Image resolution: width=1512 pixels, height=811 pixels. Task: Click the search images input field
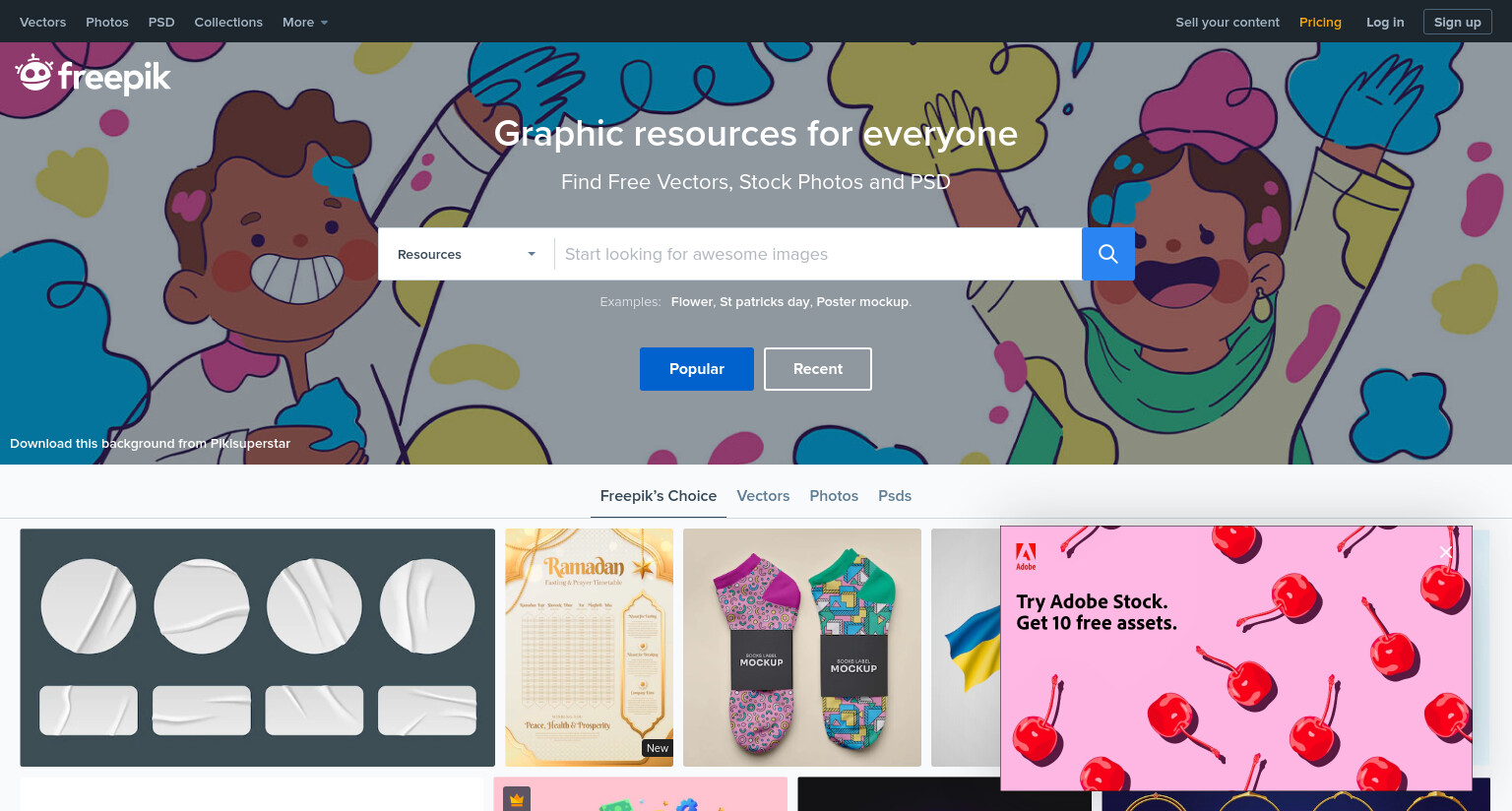click(x=818, y=254)
